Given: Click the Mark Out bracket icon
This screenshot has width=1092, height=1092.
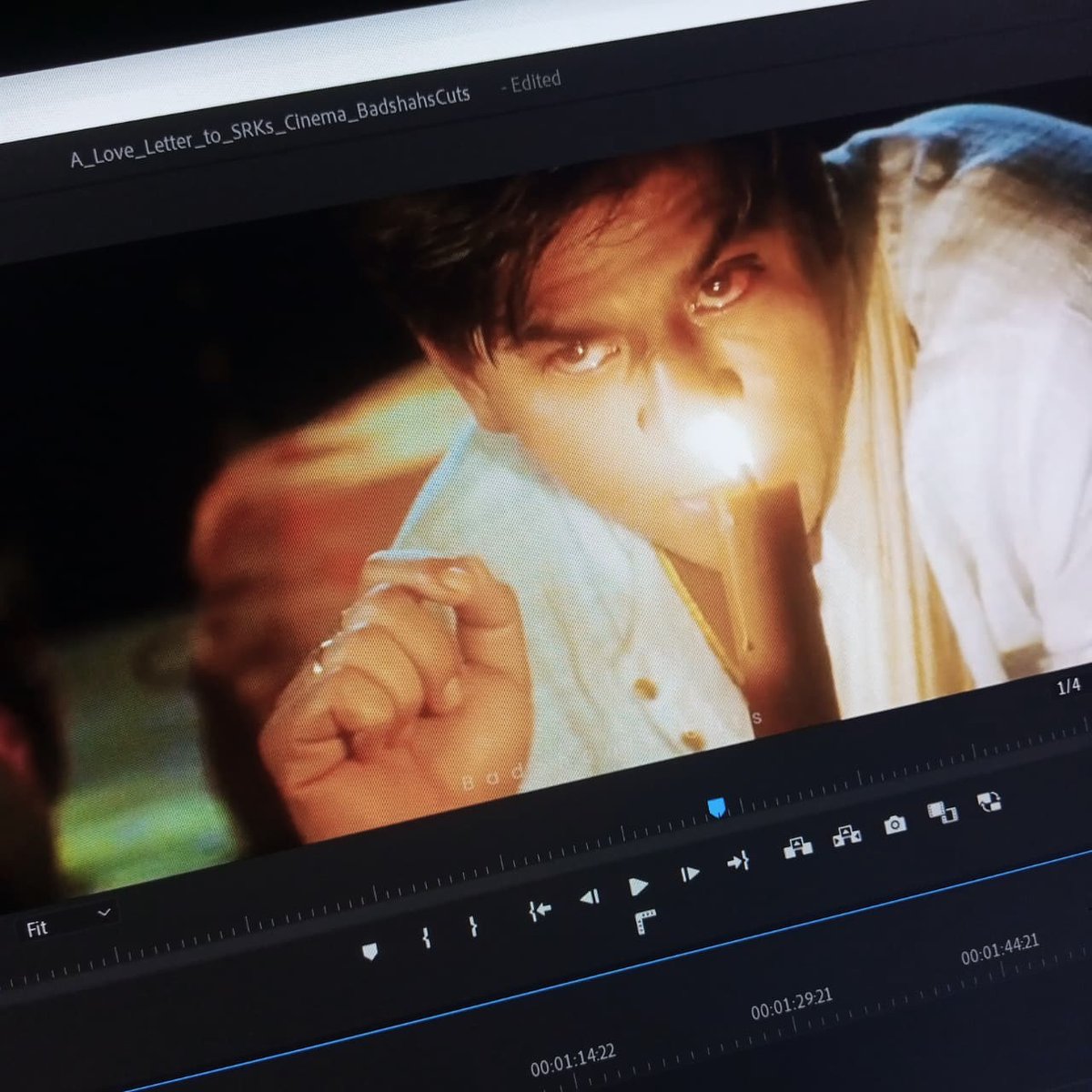Looking at the screenshot, I should tap(473, 926).
